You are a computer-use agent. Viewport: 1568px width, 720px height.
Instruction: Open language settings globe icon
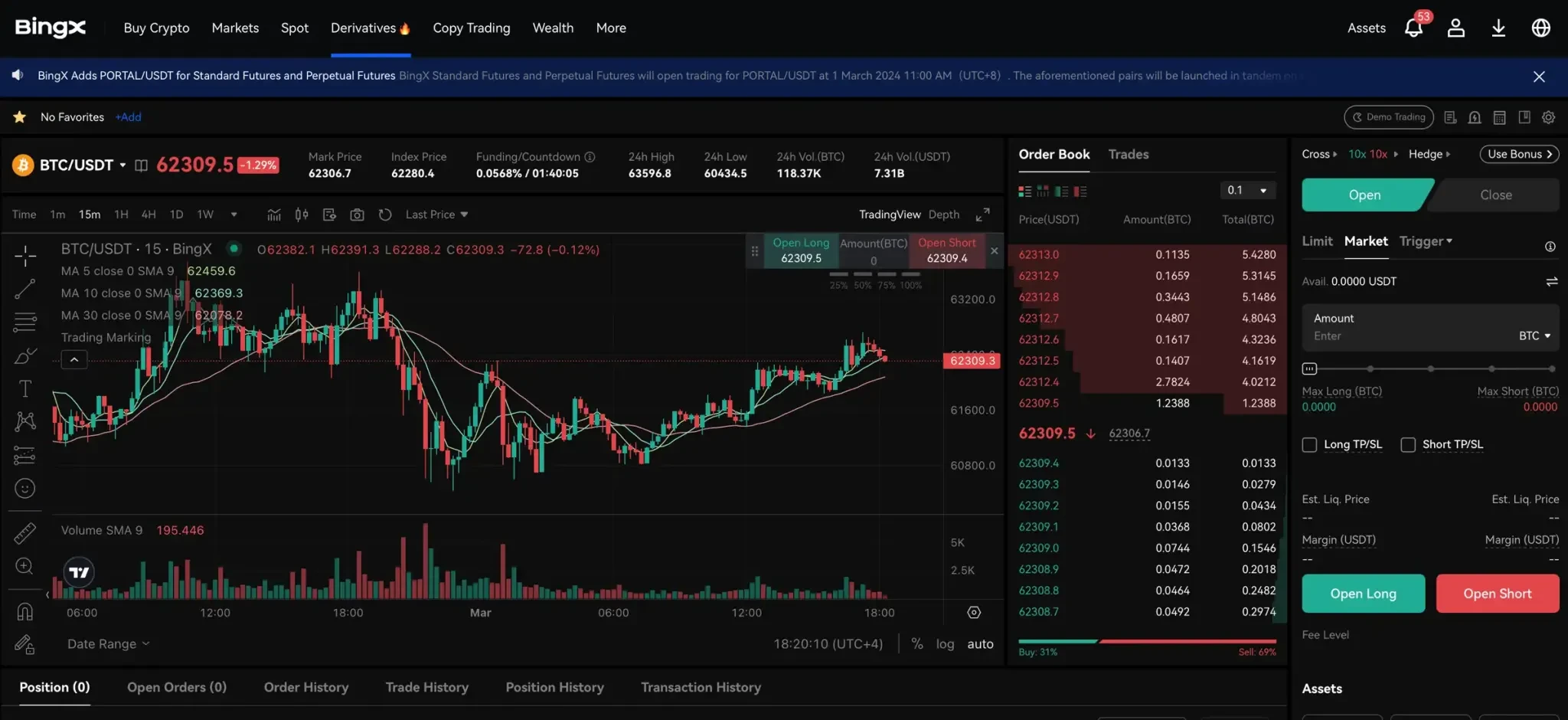[x=1541, y=28]
